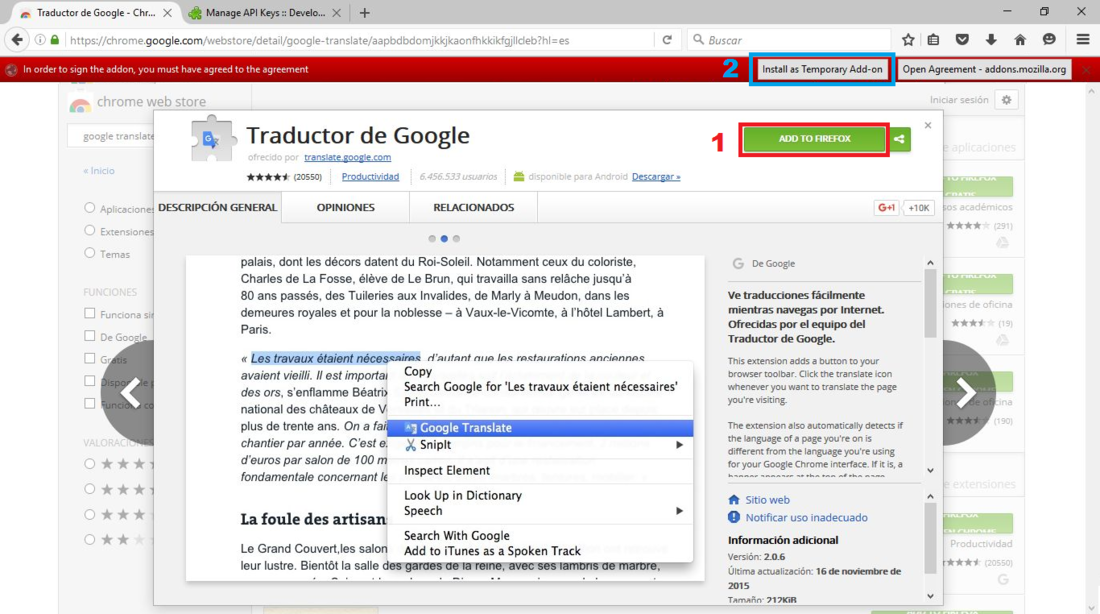Screen dimensions: 1100x614
Task: Select the Temas radio button
Action: pyautogui.click(x=89, y=253)
